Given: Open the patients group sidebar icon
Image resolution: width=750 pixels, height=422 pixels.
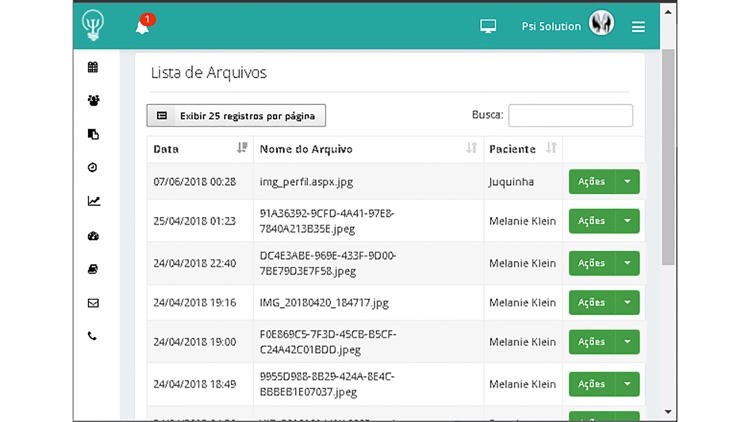Looking at the screenshot, I should (93, 100).
